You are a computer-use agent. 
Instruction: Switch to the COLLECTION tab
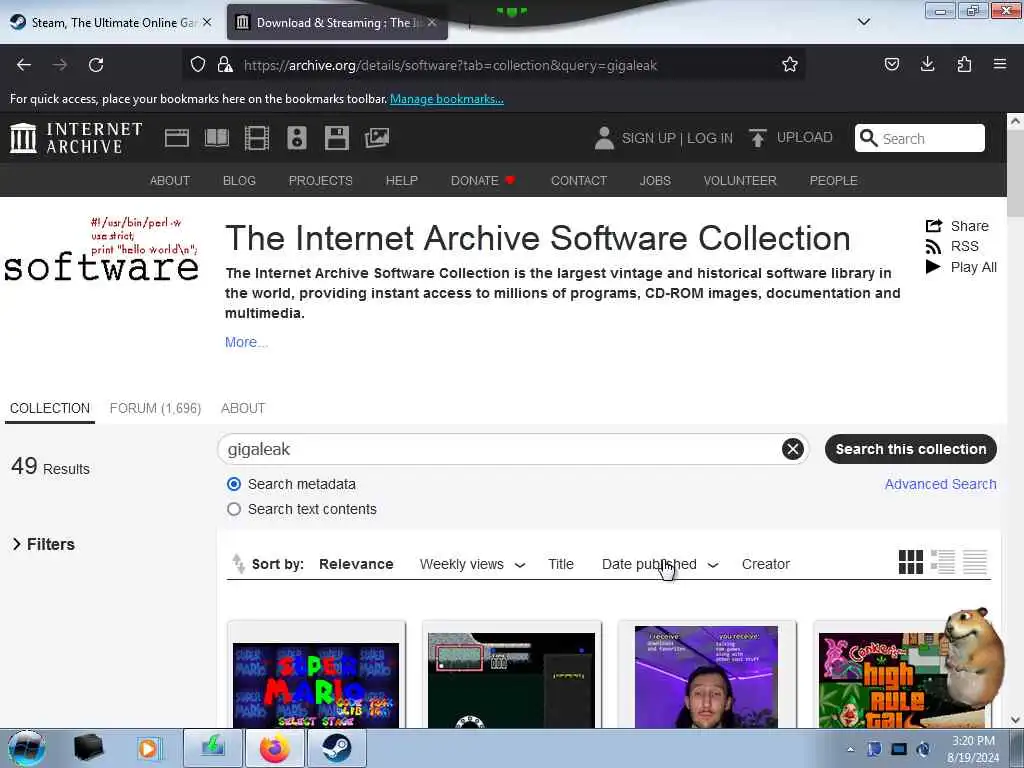pos(50,409)
